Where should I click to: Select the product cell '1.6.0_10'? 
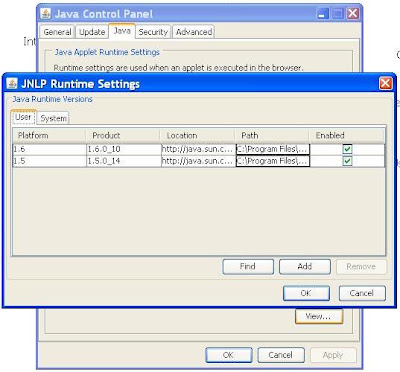[x=124, y=149]
